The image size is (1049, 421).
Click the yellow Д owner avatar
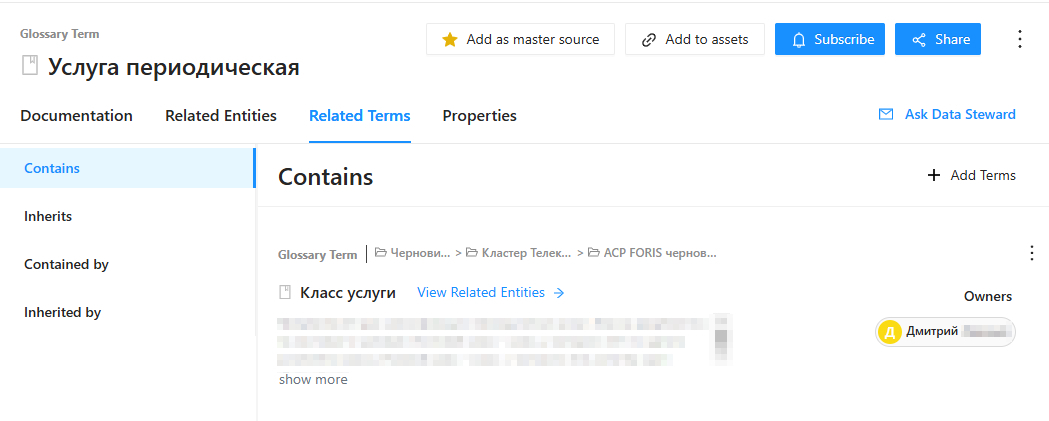pyautogui.click(x=889, y=332)
